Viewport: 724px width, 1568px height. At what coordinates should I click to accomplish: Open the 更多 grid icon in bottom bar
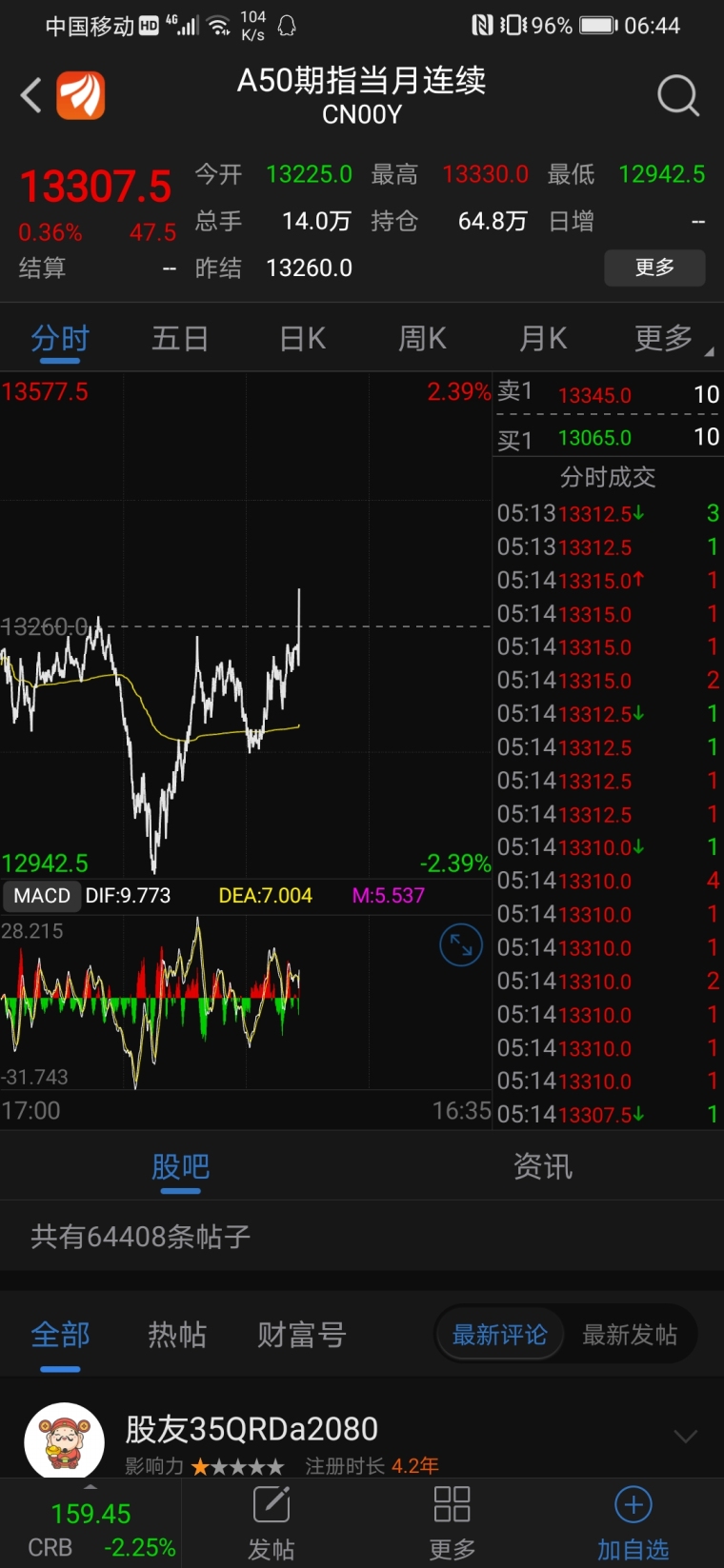452,1506
